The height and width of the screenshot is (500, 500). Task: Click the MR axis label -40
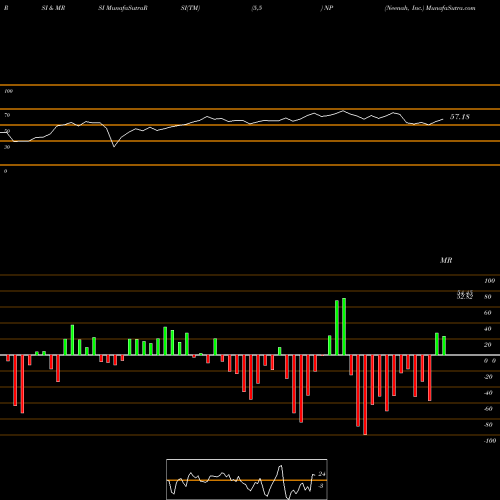pyautogui.click(x=488, y=393)
